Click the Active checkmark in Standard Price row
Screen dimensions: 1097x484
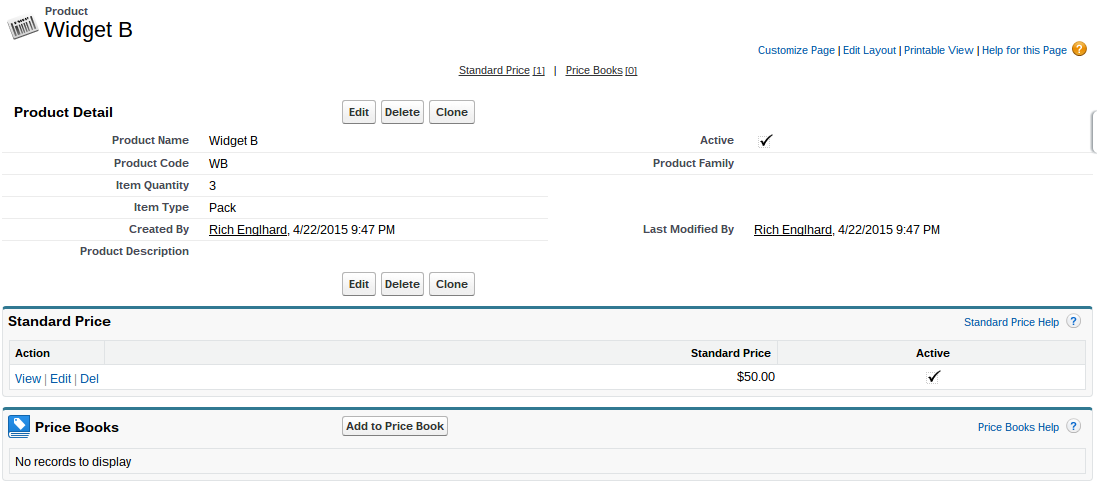point(933,377)
